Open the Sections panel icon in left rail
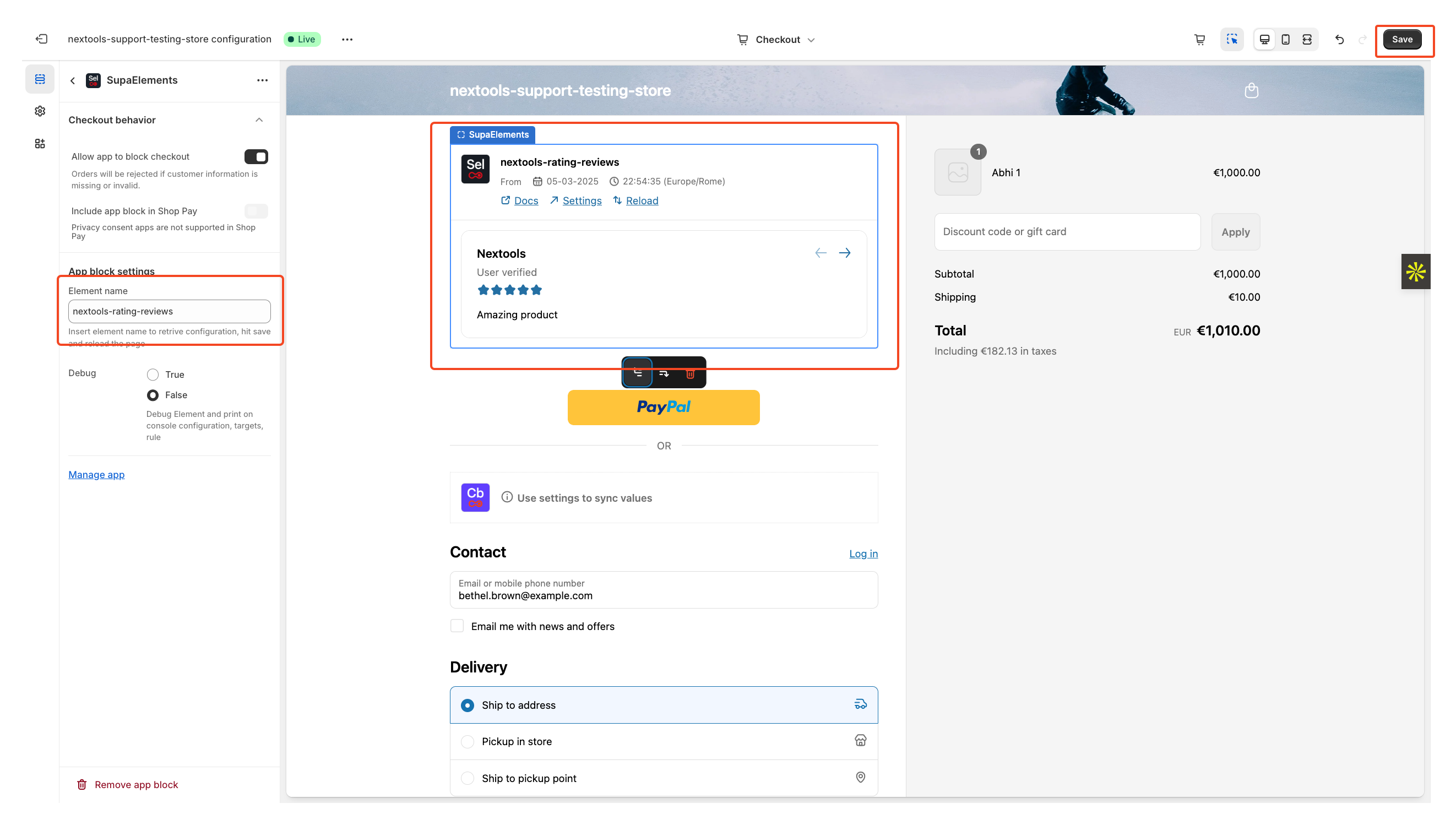 click(40, 79)
